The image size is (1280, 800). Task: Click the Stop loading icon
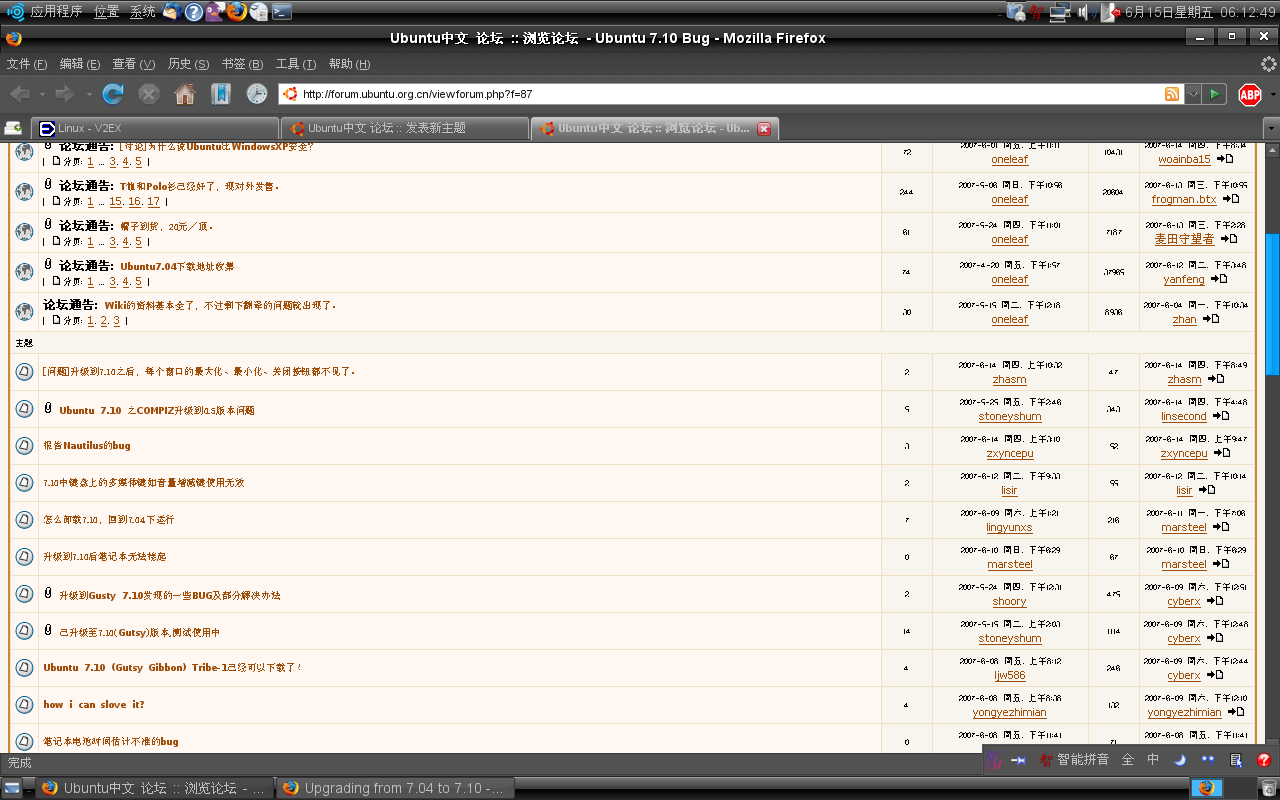(x=149, y=94)
